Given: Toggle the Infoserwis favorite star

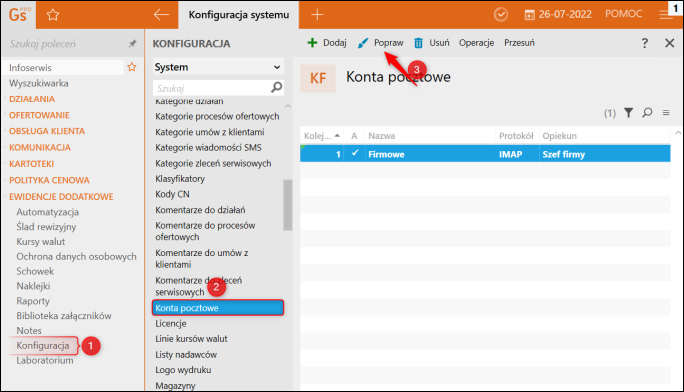Looking at the screenshot, I should (x=132, y=67).
